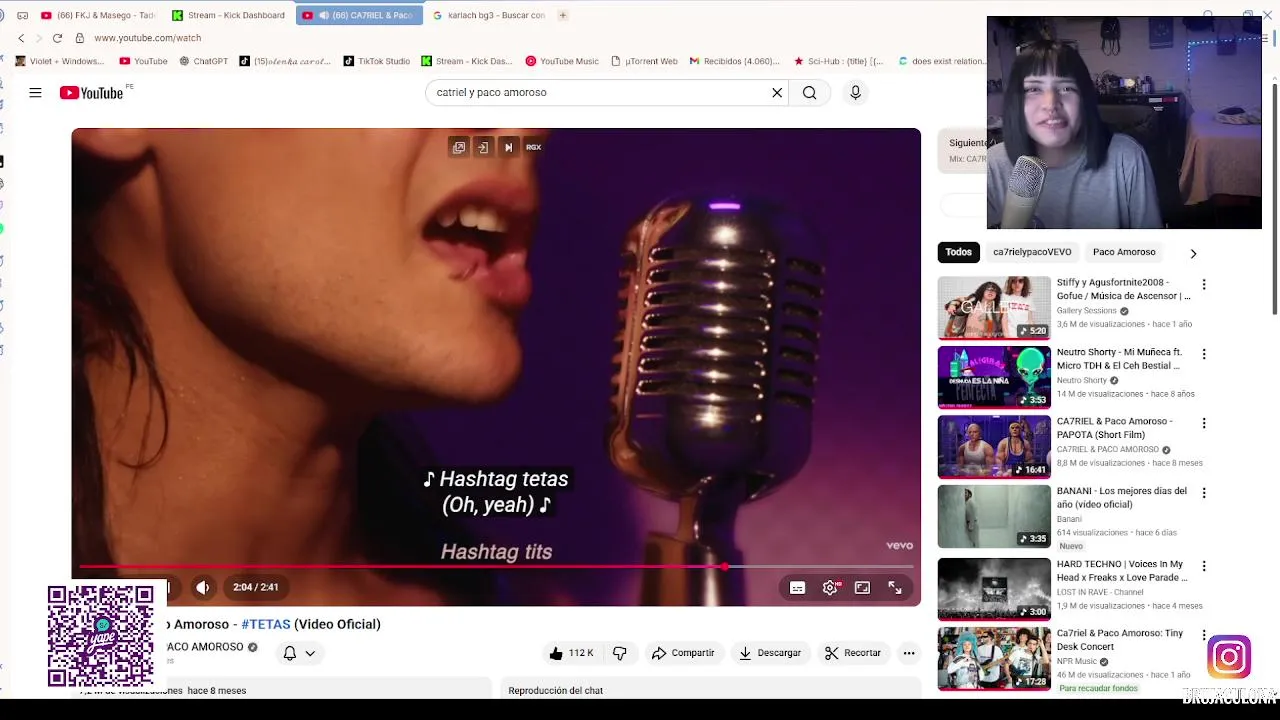Download the video via Descargar
1280x720 pixels.
coord(770,653)
